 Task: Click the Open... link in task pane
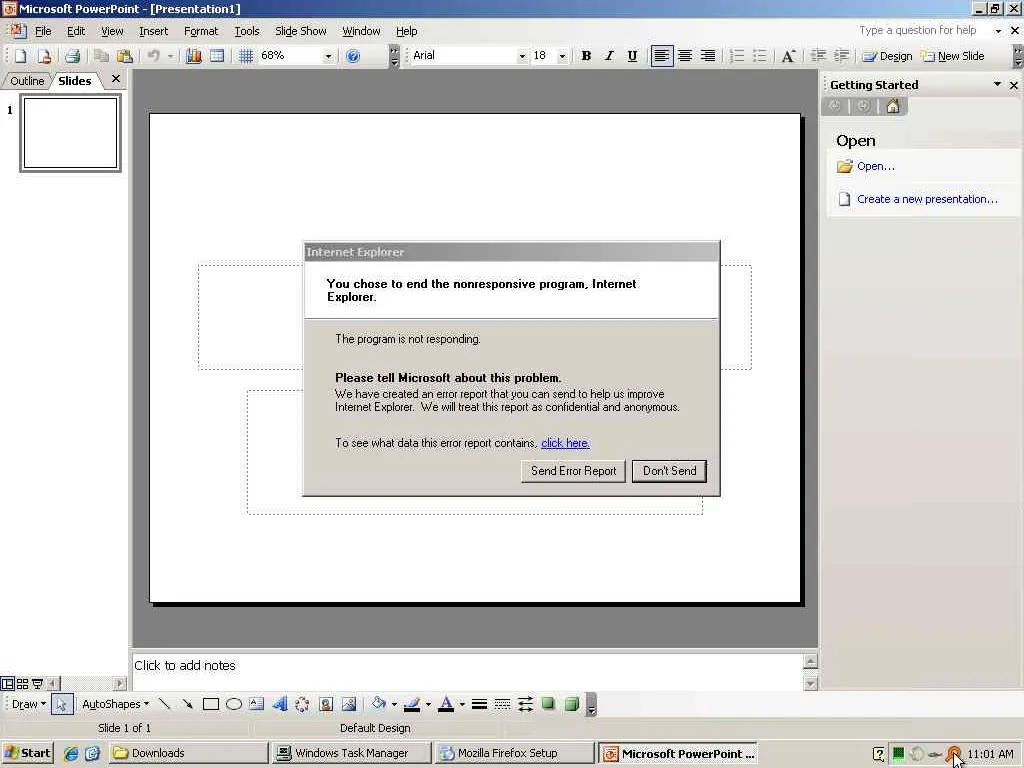876,166
